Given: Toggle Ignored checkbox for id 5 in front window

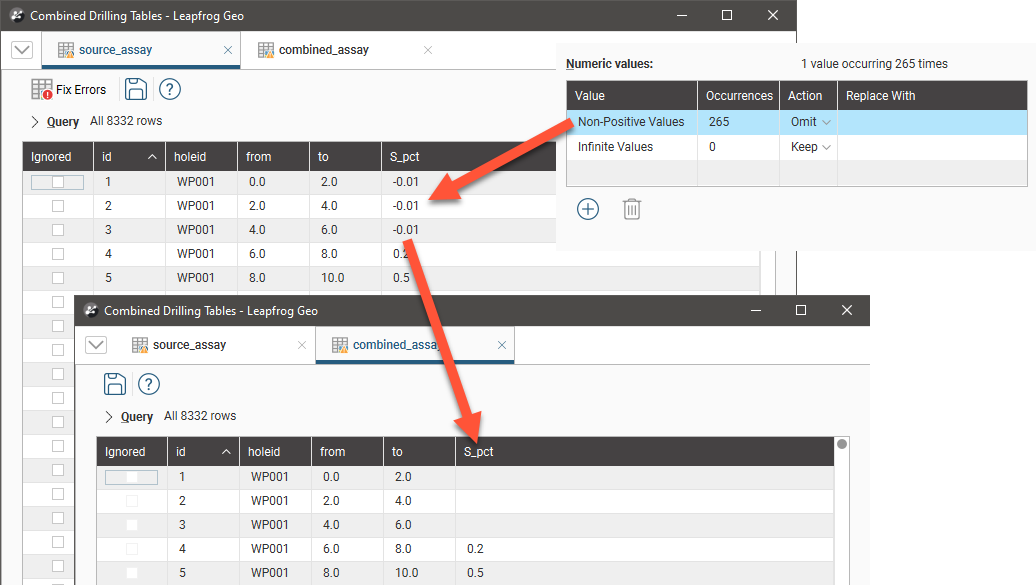Looking at the screenshot, I should pyautogui.click(x=132, y=573).
